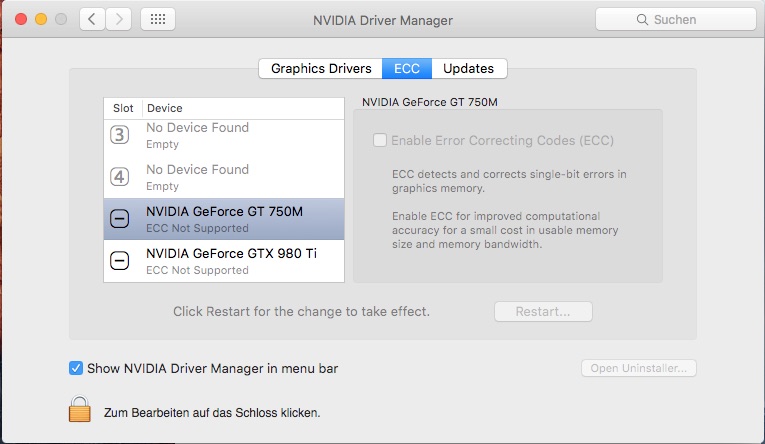Click the forward navigation arrow
The height and width of the screenshot is (444, 765).
[x=119, y=20]
